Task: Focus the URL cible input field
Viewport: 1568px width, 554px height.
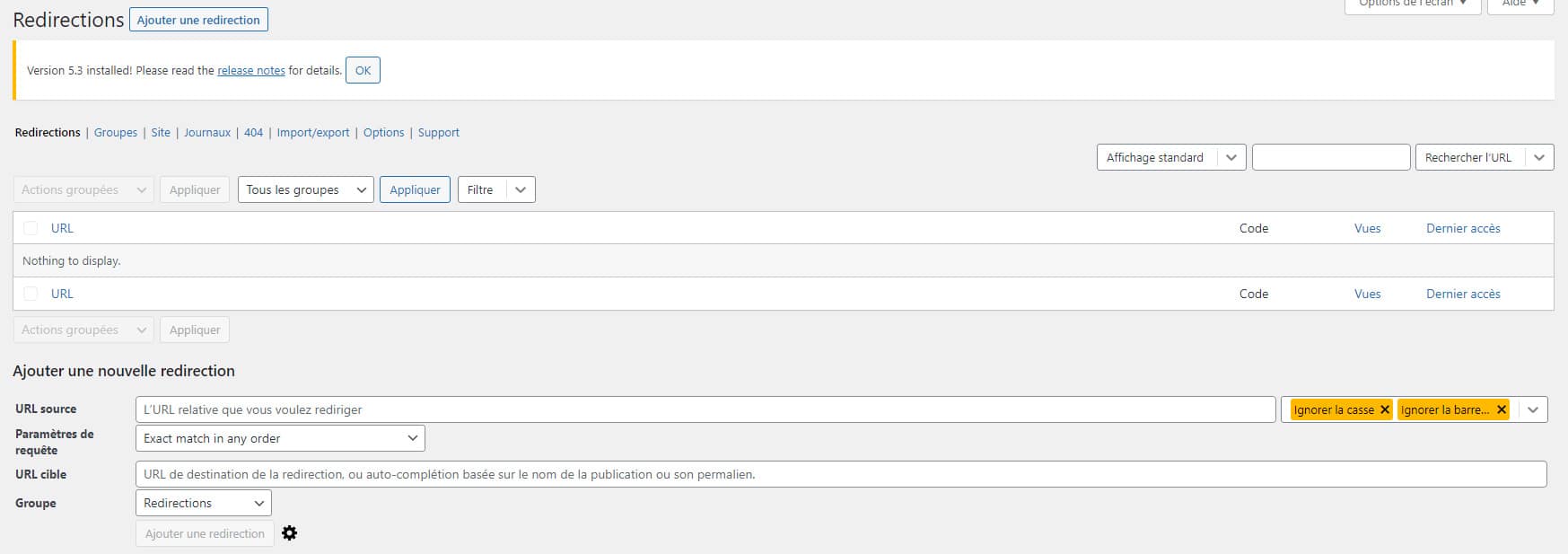Action: click(841, 474)
